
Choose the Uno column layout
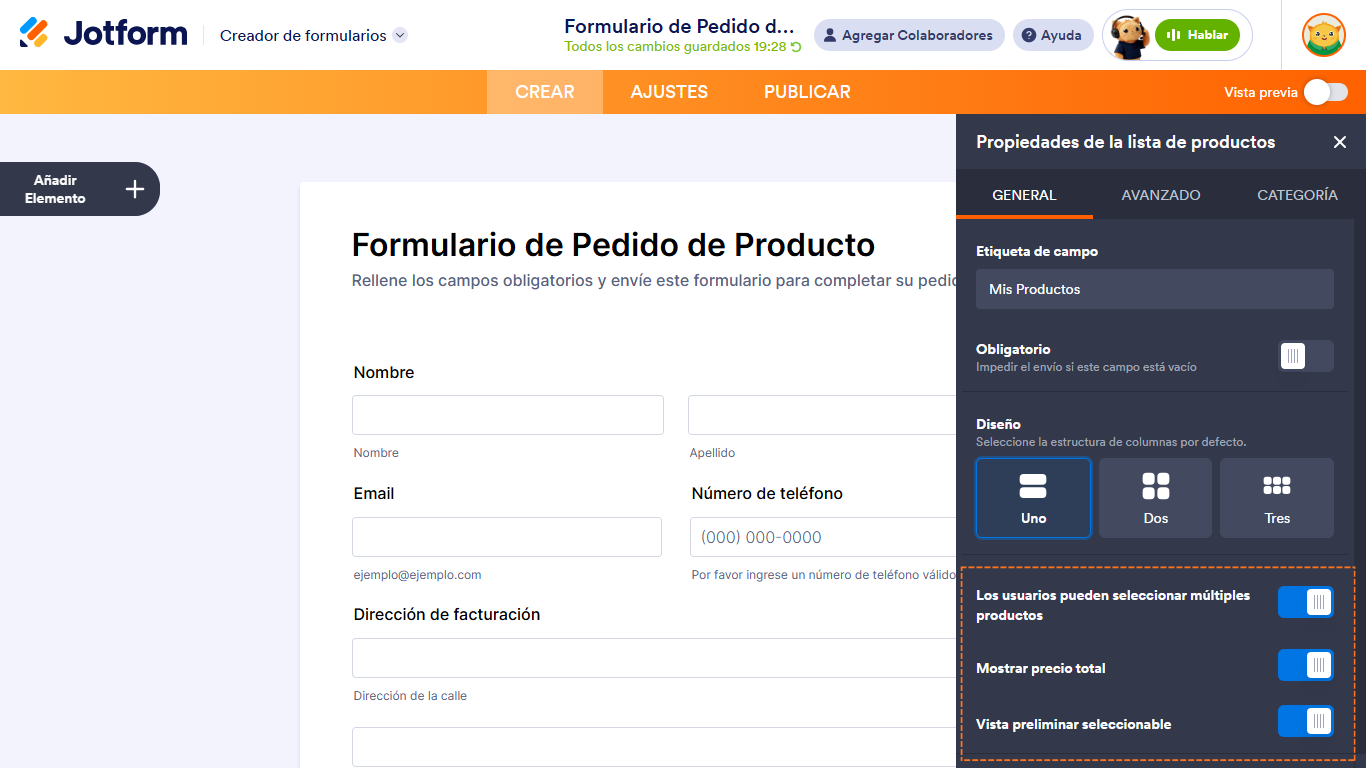click(1033, 498)
